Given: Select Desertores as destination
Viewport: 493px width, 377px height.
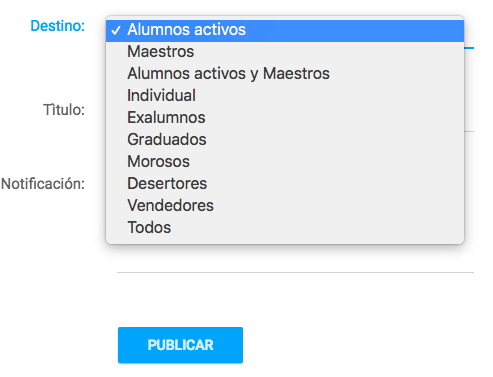Looking at the screenshot, I should pos(285,184).
